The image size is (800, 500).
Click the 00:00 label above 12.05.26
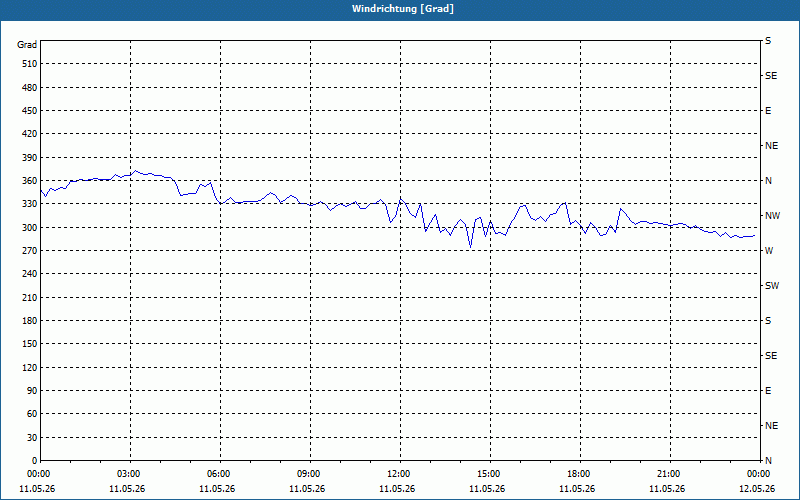[761, 474]
